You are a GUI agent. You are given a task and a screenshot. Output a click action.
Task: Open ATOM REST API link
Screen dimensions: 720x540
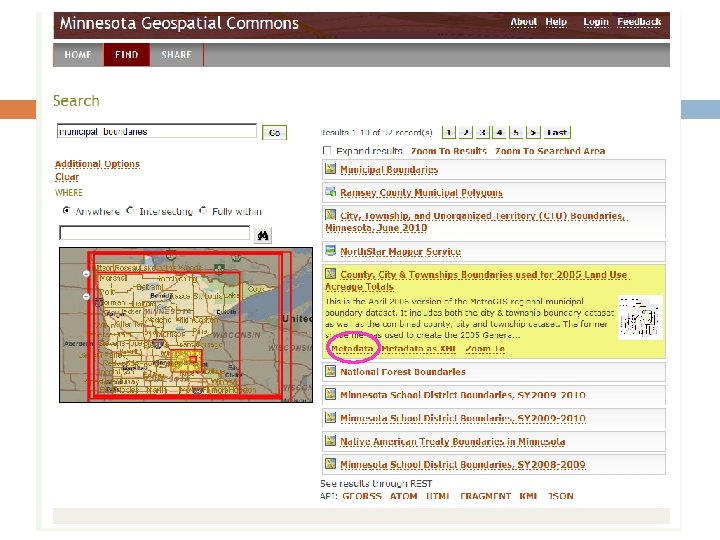coord(404,496)
